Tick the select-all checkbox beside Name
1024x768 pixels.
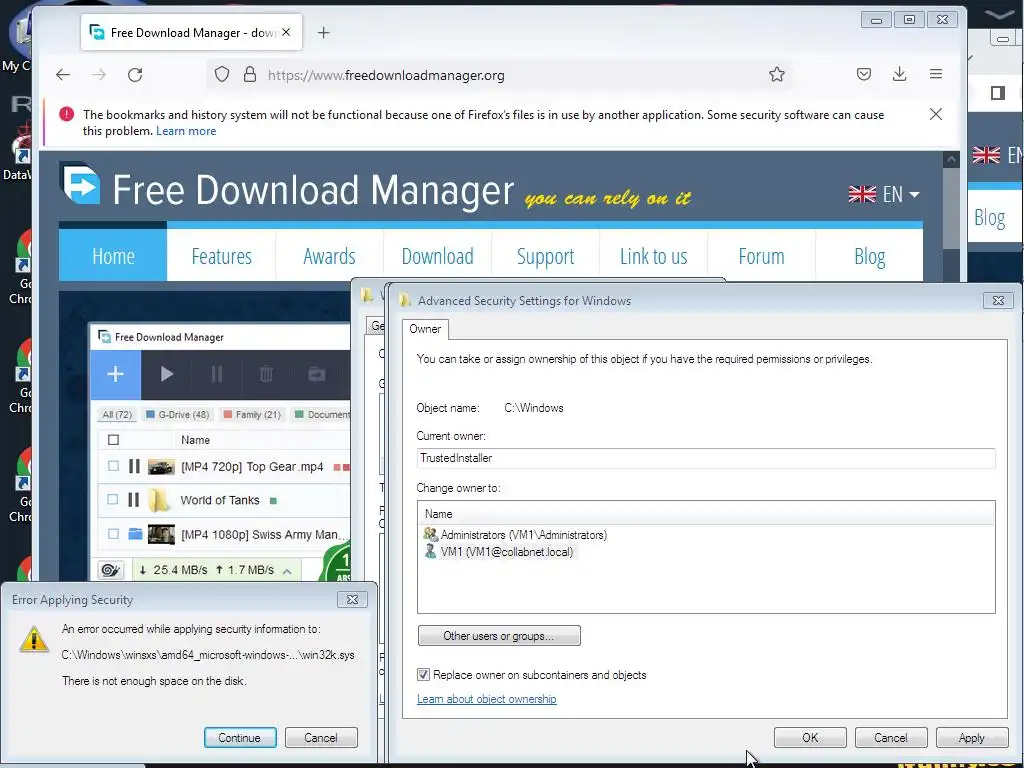click(x=114, y=440)
